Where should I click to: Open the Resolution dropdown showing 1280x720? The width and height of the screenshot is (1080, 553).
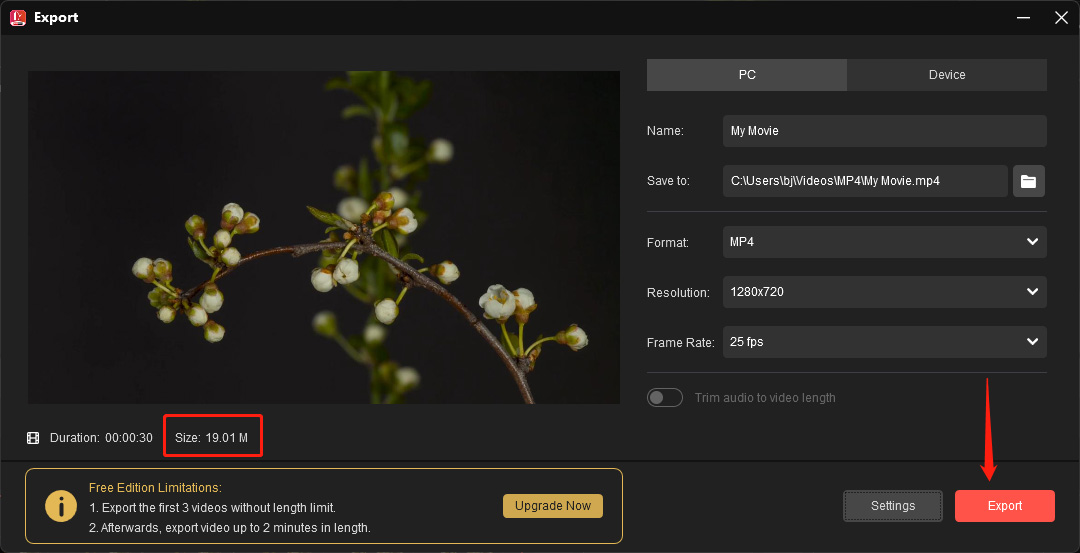point(884,292)
